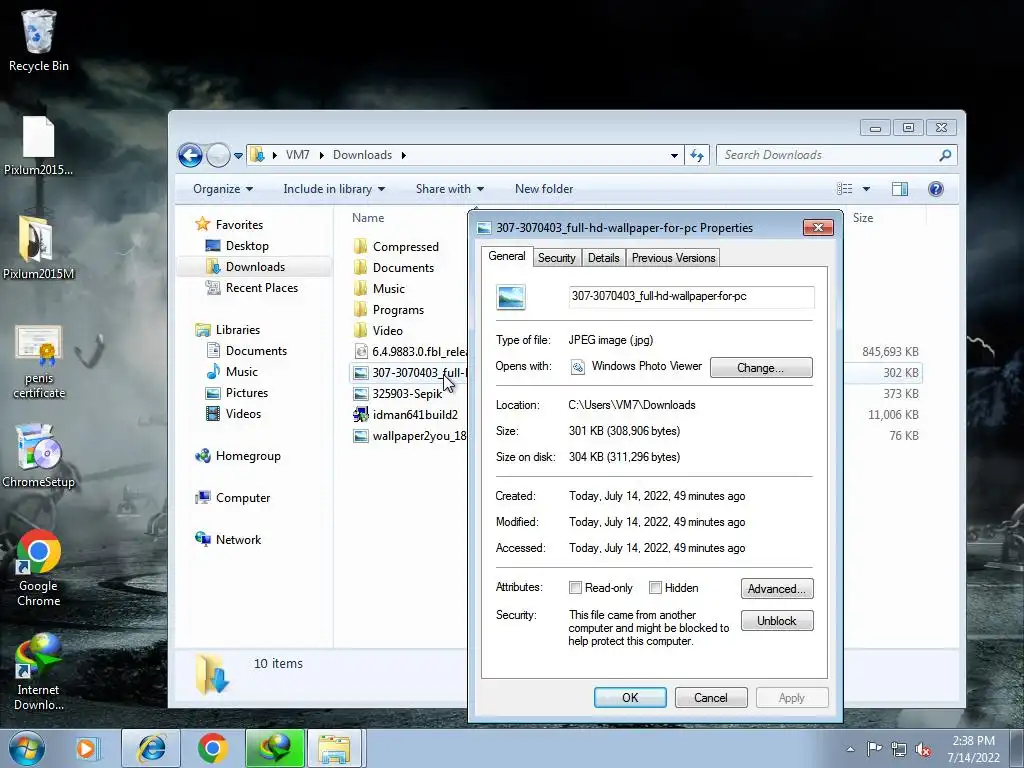Image resolution: width=1024 pixels, height=768 pixels.
Task: Click the change view icon
Action: tap(844, 189)
